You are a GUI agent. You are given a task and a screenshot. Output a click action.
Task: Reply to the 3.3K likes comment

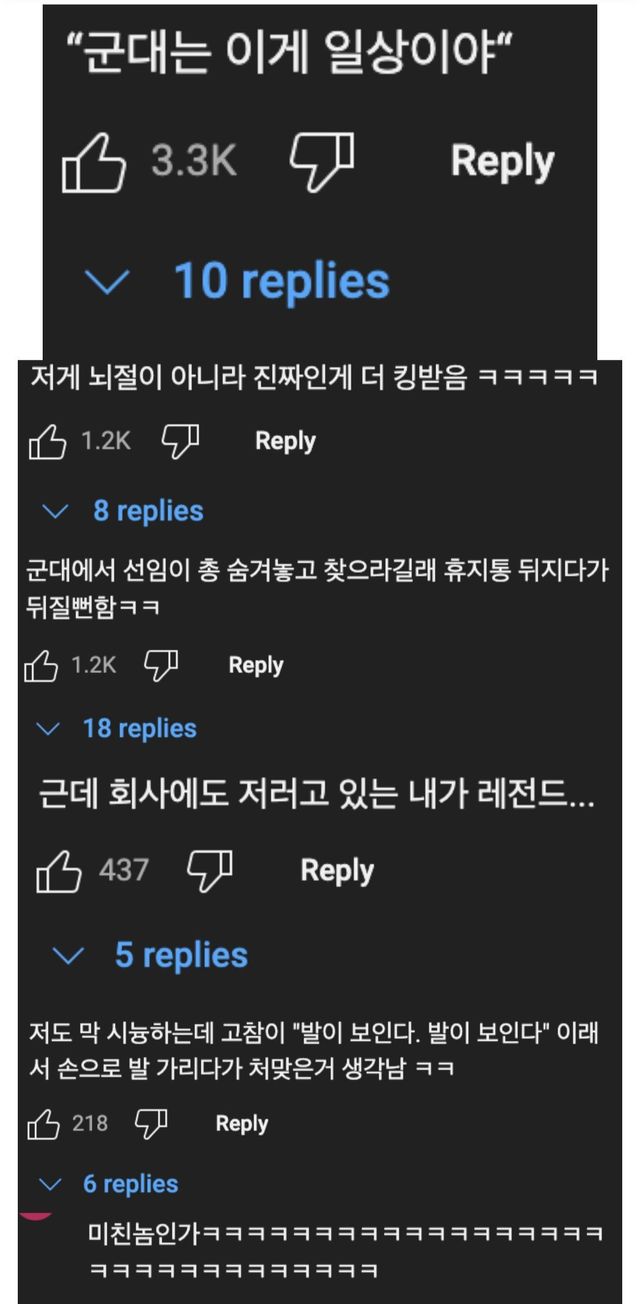click(x=502, y=163)
